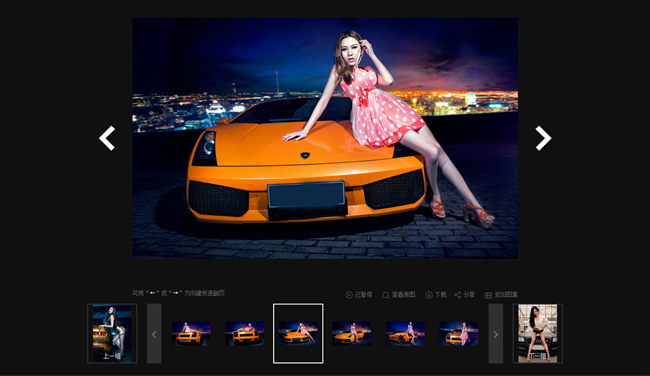The image size is (650, 376).
Task: Select the fourth thumbnail in the strip
Action: pyautogui.click(x=352, y=333)
